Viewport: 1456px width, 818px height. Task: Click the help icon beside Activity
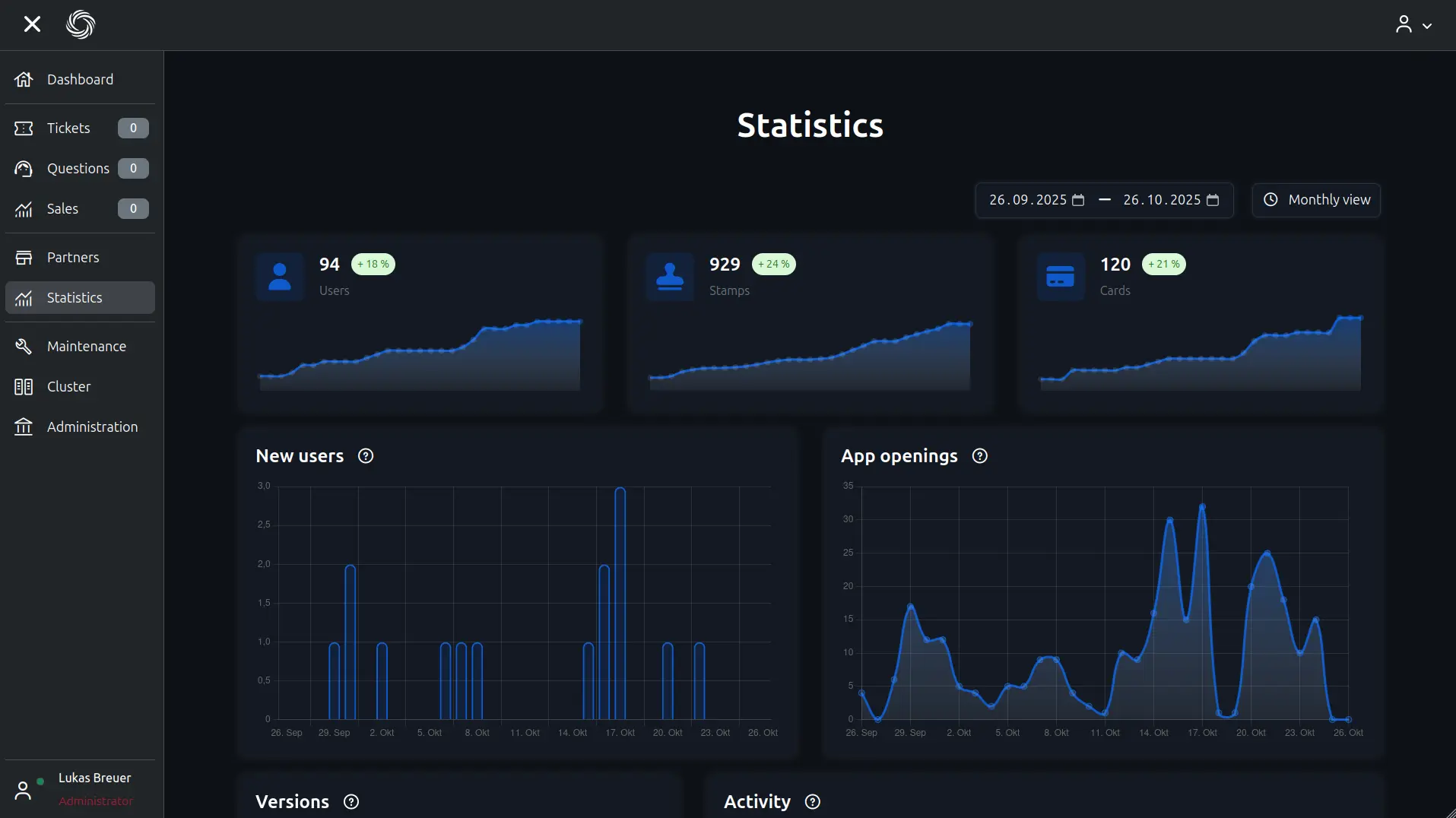pos(813,802)
